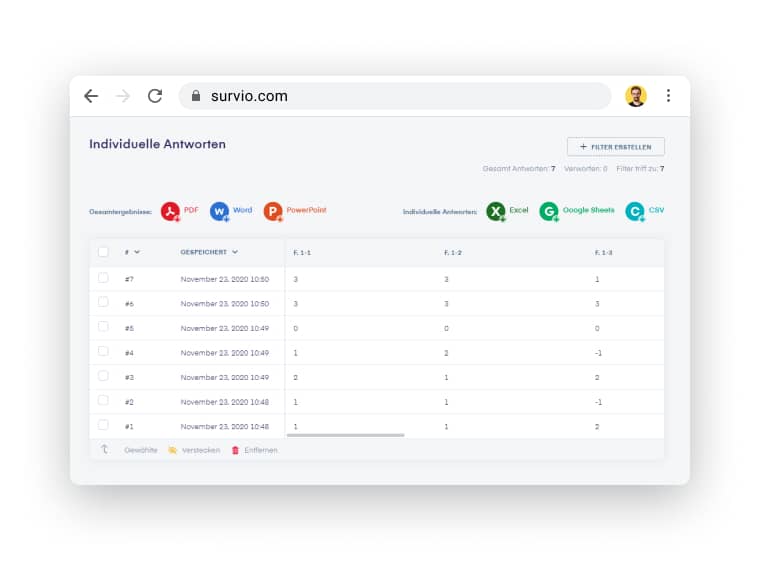Click the horizontal scrollbar under the table
Viewport: 760px width, 570px height.
[x=346, y=435]
